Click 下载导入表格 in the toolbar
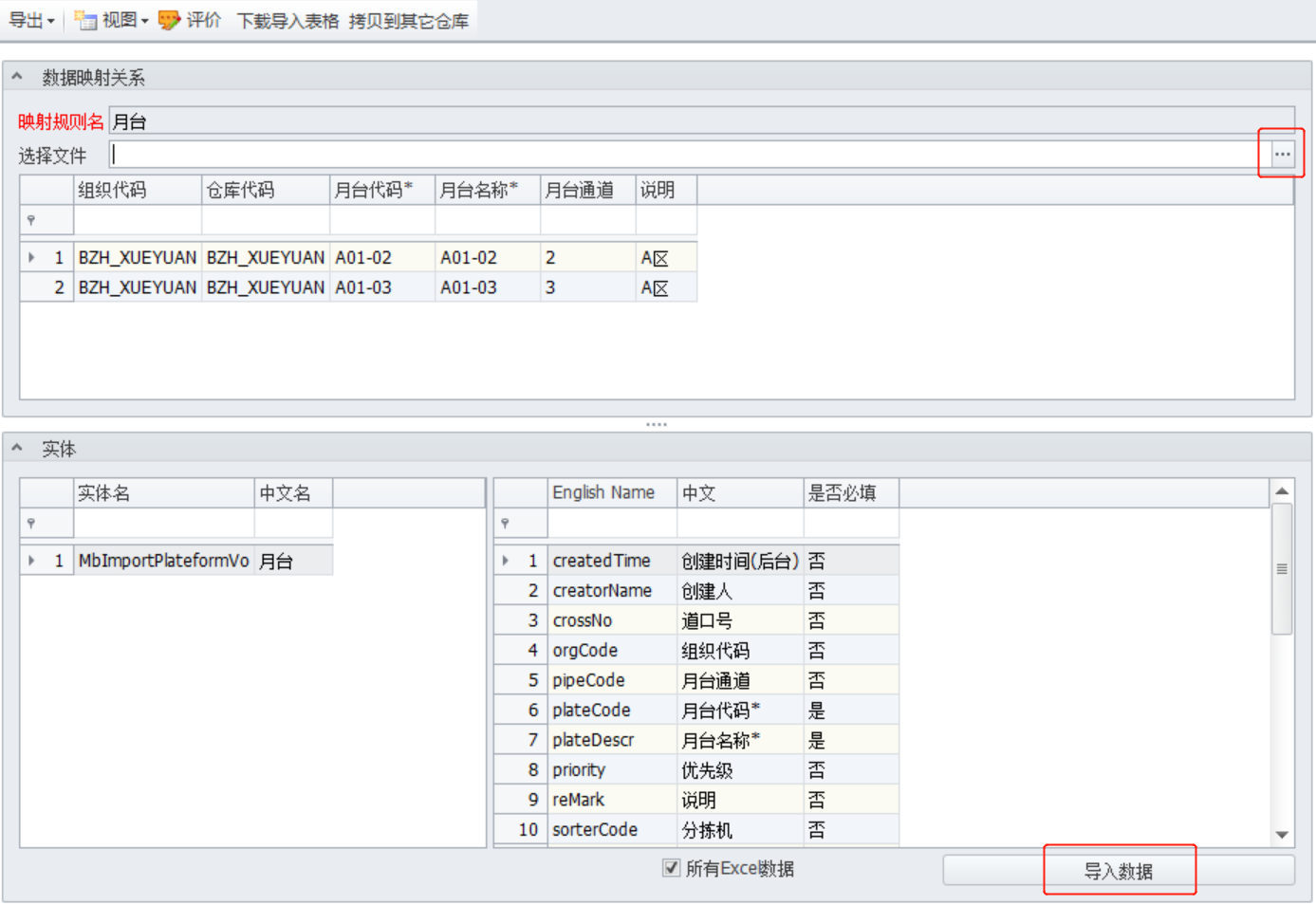The image size is (1316, 905). pos(287,20)
